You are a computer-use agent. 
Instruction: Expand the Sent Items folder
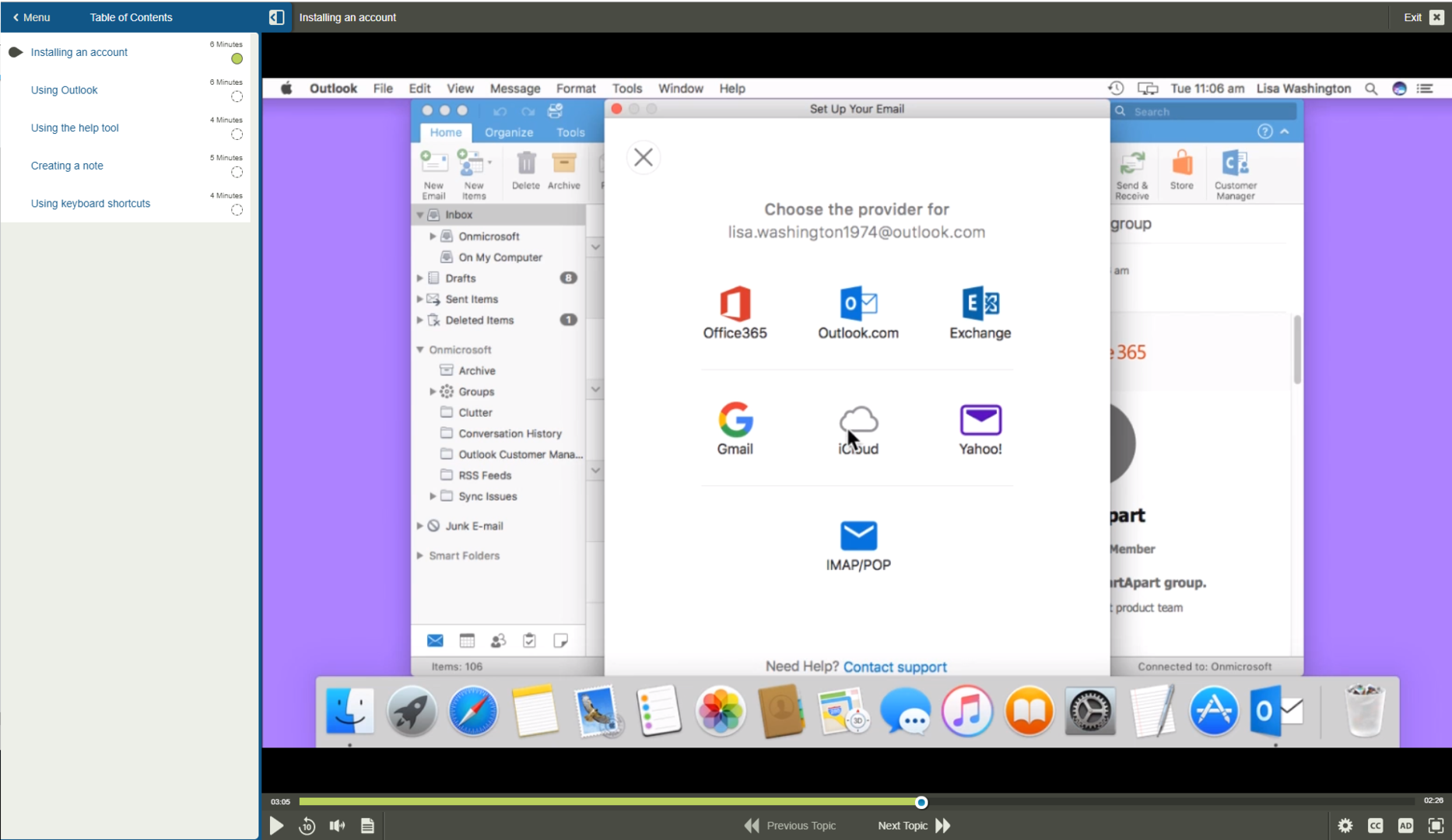(420, 299)
